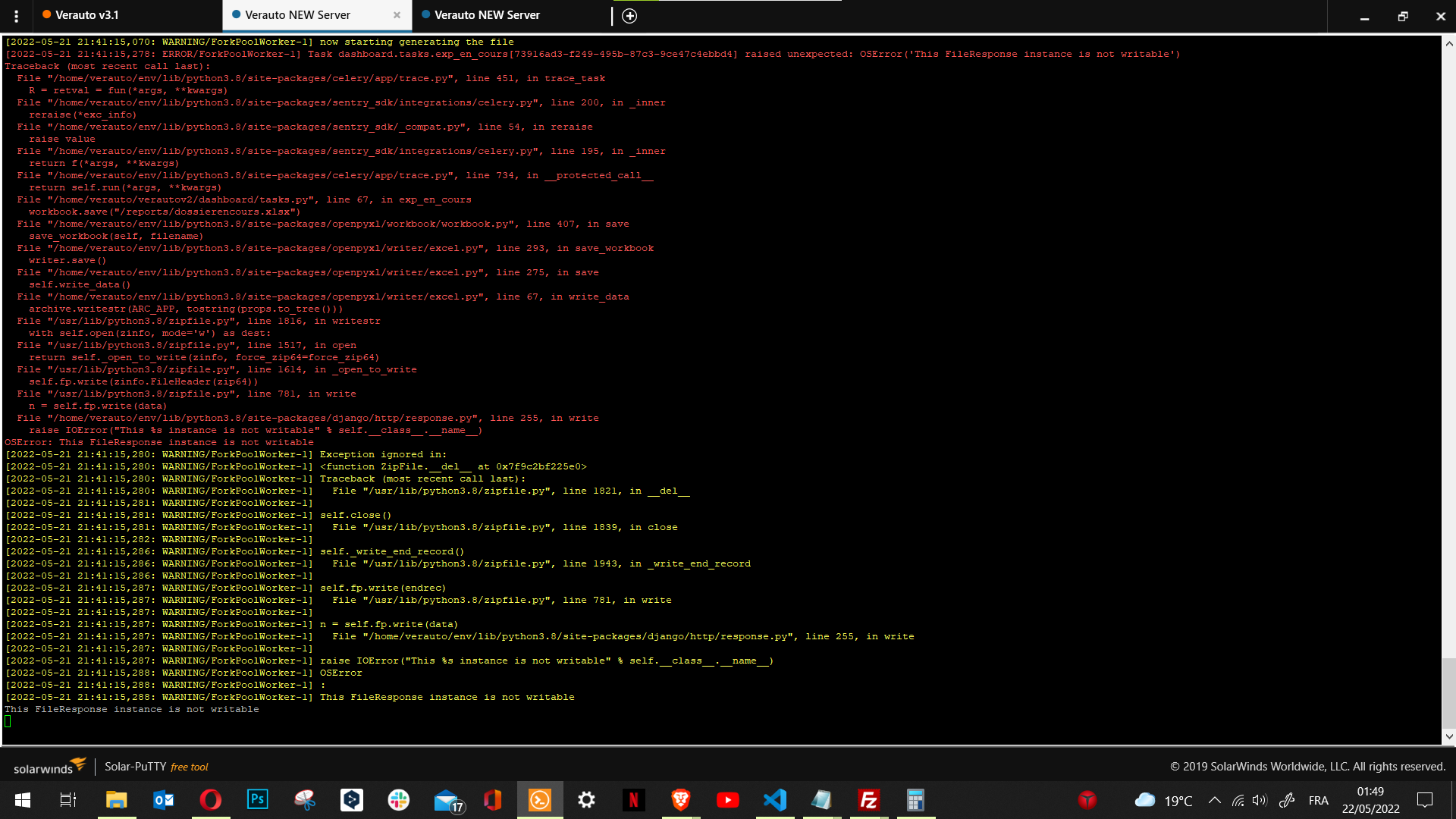The image size is (1456, 819).
Task: Open Photoshop from the taskbar
Action: point(258,800)
